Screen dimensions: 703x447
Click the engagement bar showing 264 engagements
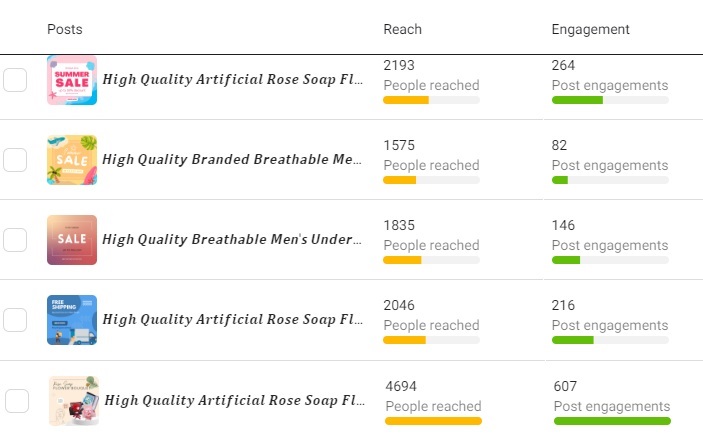tap(610, 100)
